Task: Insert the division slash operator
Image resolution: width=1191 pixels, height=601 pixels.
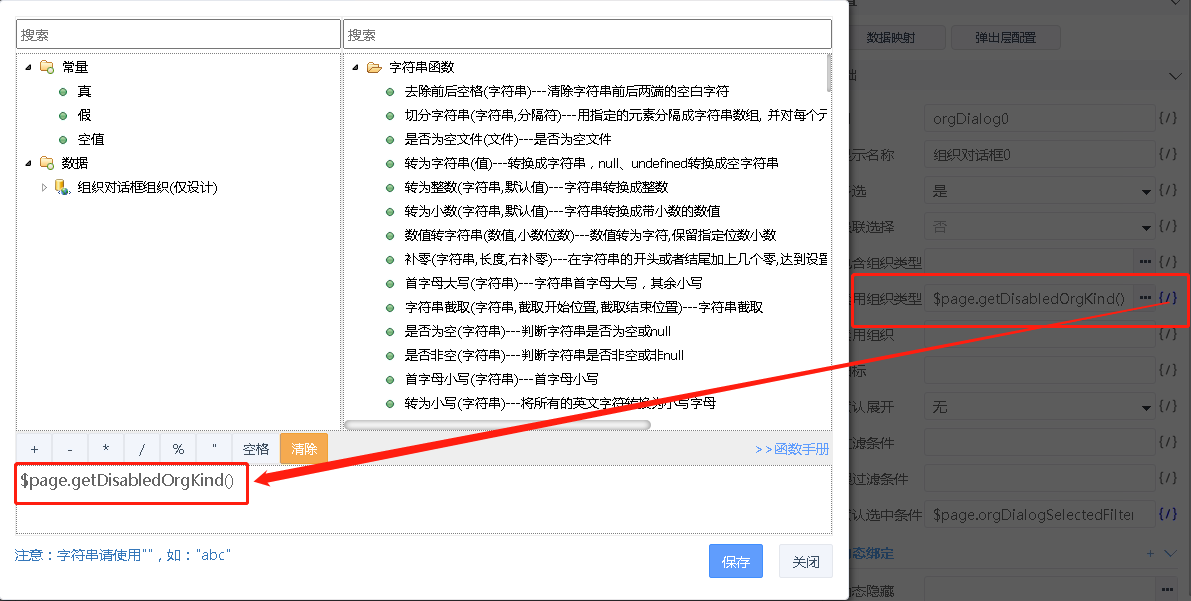Action: pyautogui.click(x=142, y=449)
